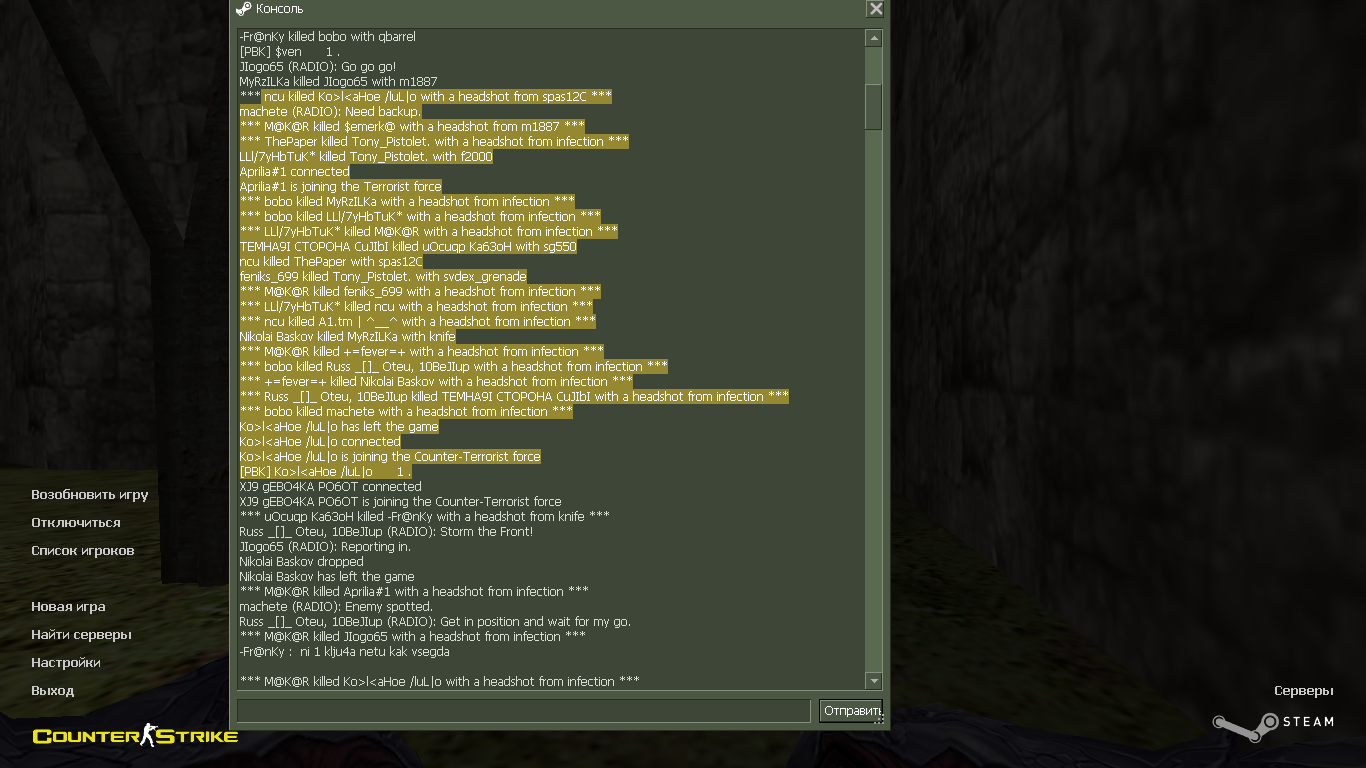This screenshot has height=768, width=1366.
Task: Choose Отключиться from the main menu
Action: click(75, 523)
